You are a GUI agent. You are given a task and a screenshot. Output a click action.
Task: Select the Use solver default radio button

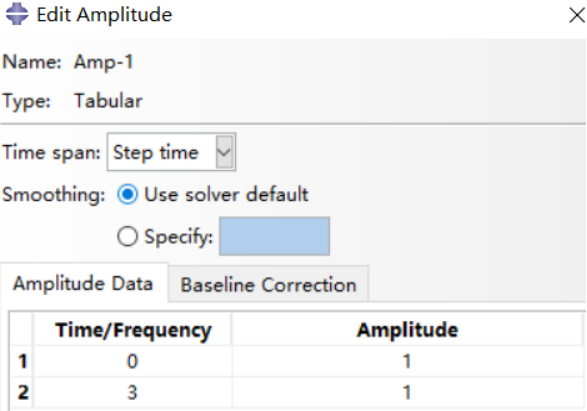pos(127,194)
